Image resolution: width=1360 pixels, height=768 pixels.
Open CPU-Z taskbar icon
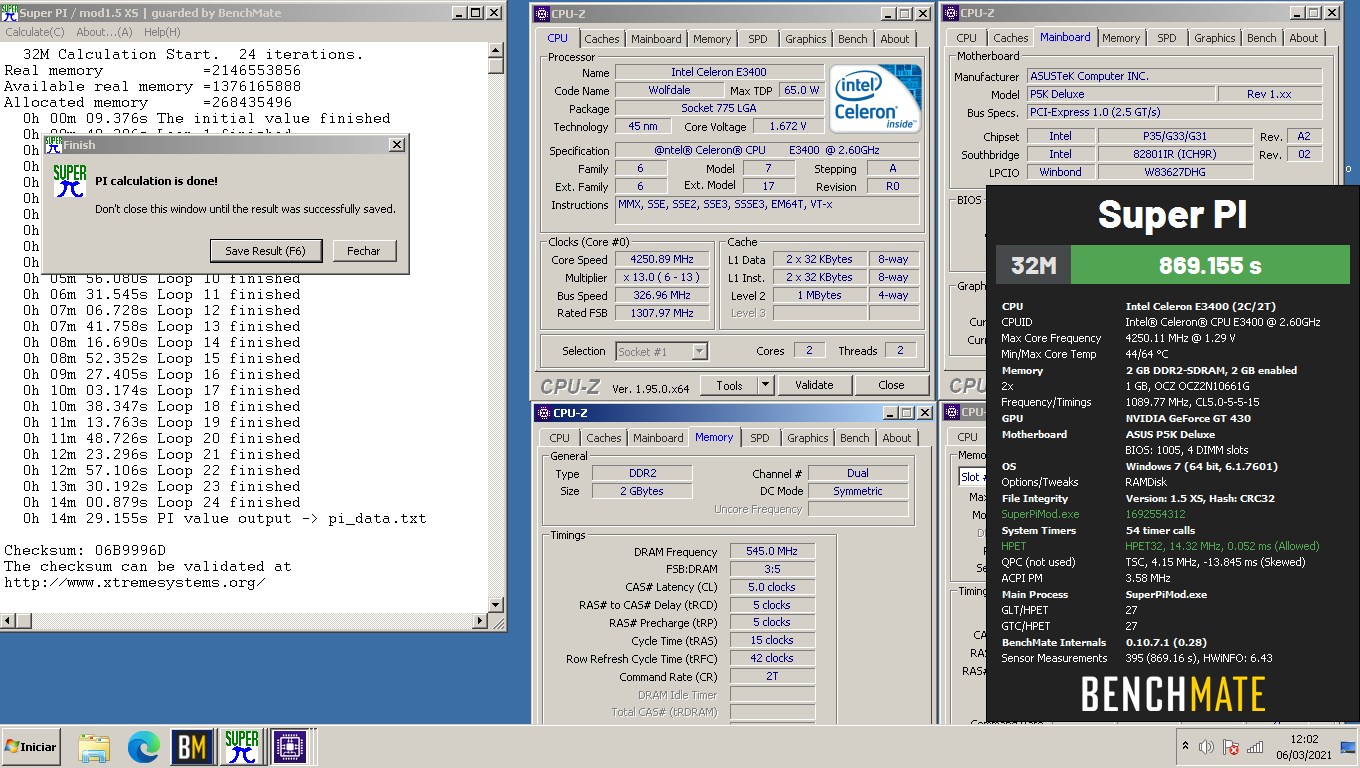pos(290,747)
